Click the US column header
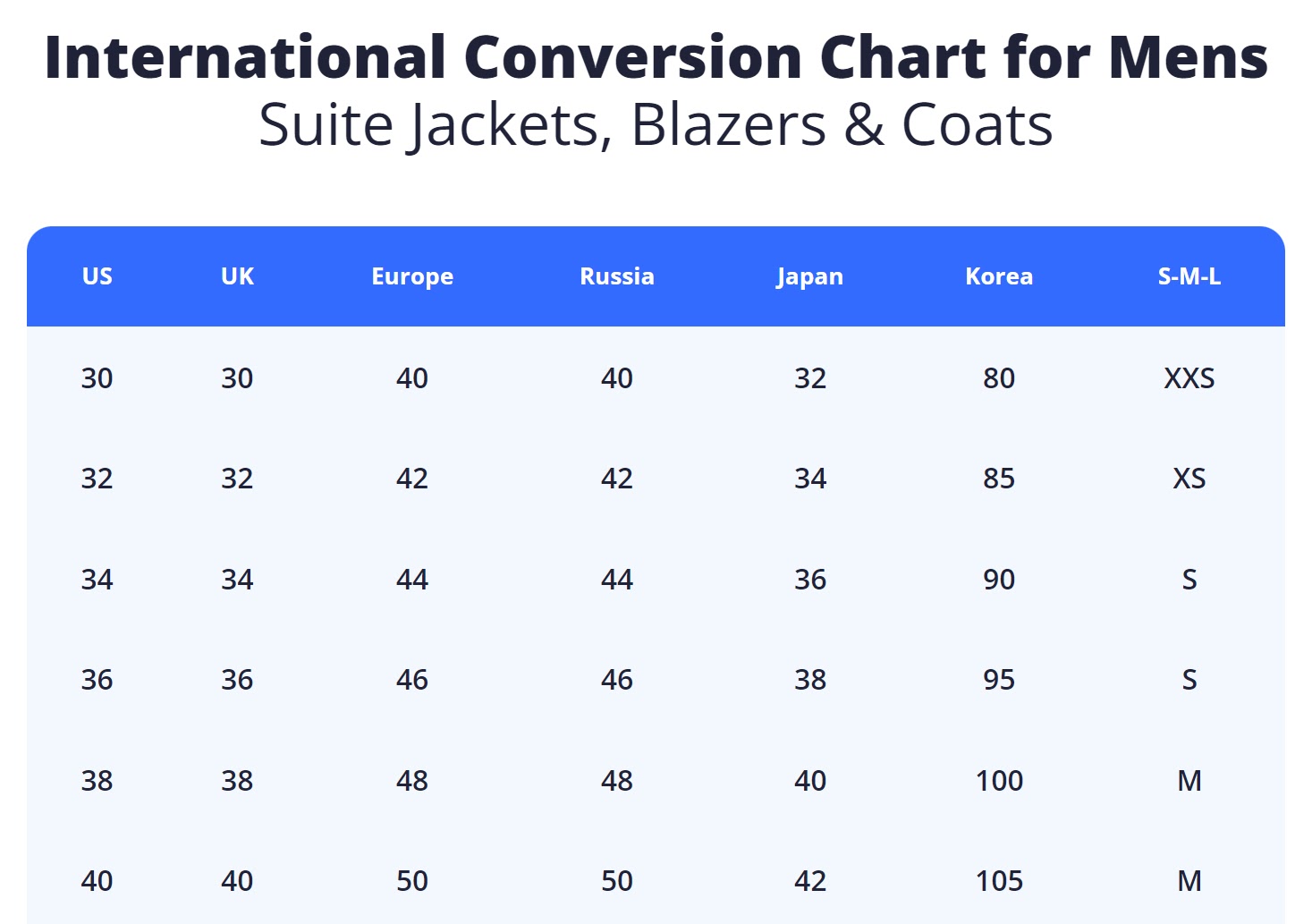Screen dimensions: 1312x924 97,276
